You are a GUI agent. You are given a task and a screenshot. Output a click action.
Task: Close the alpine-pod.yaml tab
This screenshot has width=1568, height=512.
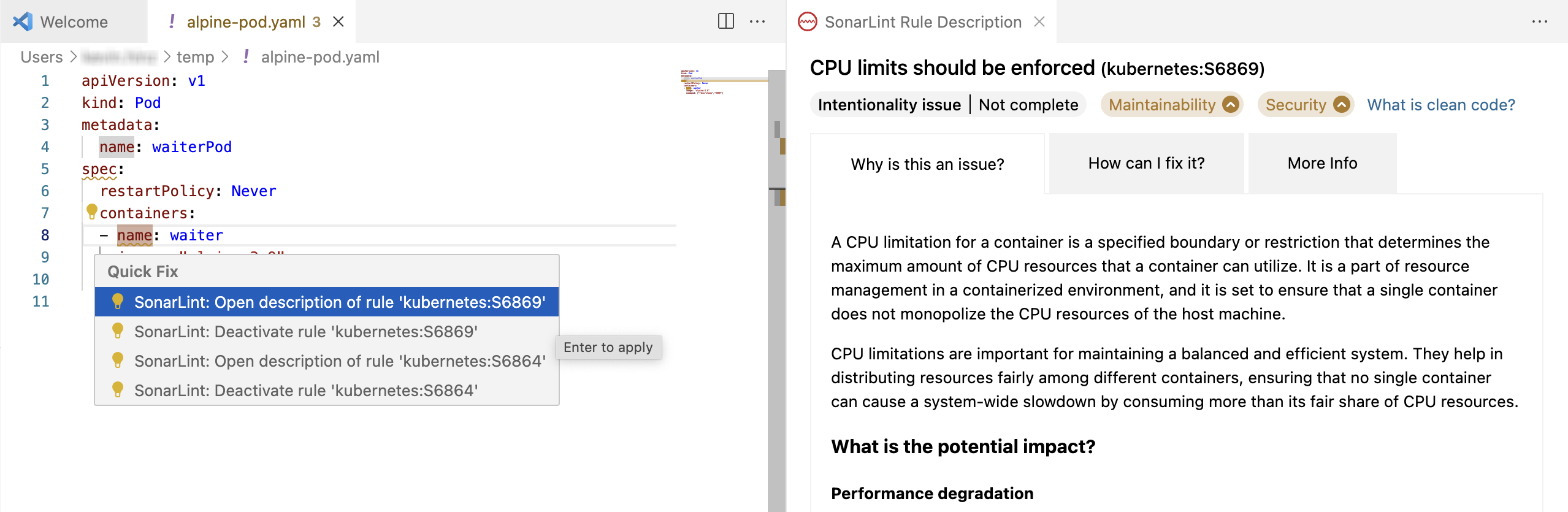(x=338, y=22)
